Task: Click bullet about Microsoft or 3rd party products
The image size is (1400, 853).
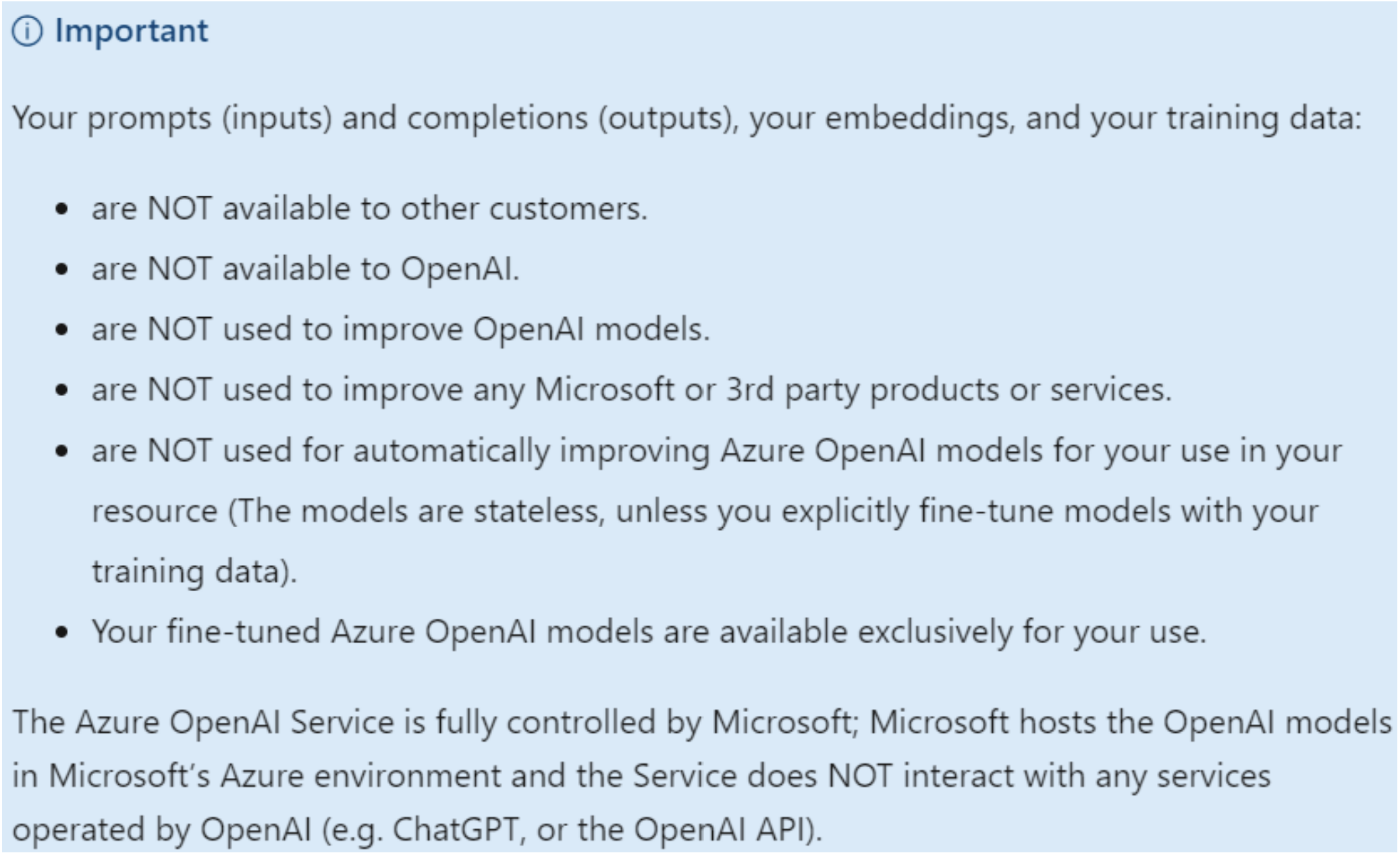Action: [x=632, y=391]
